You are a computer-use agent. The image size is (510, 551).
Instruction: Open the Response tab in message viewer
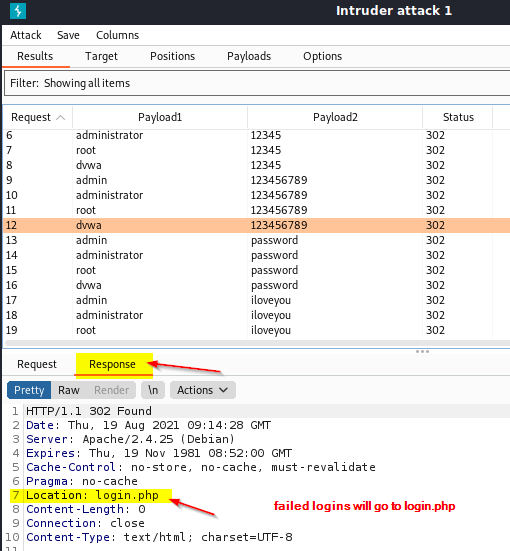pos(112,364)
